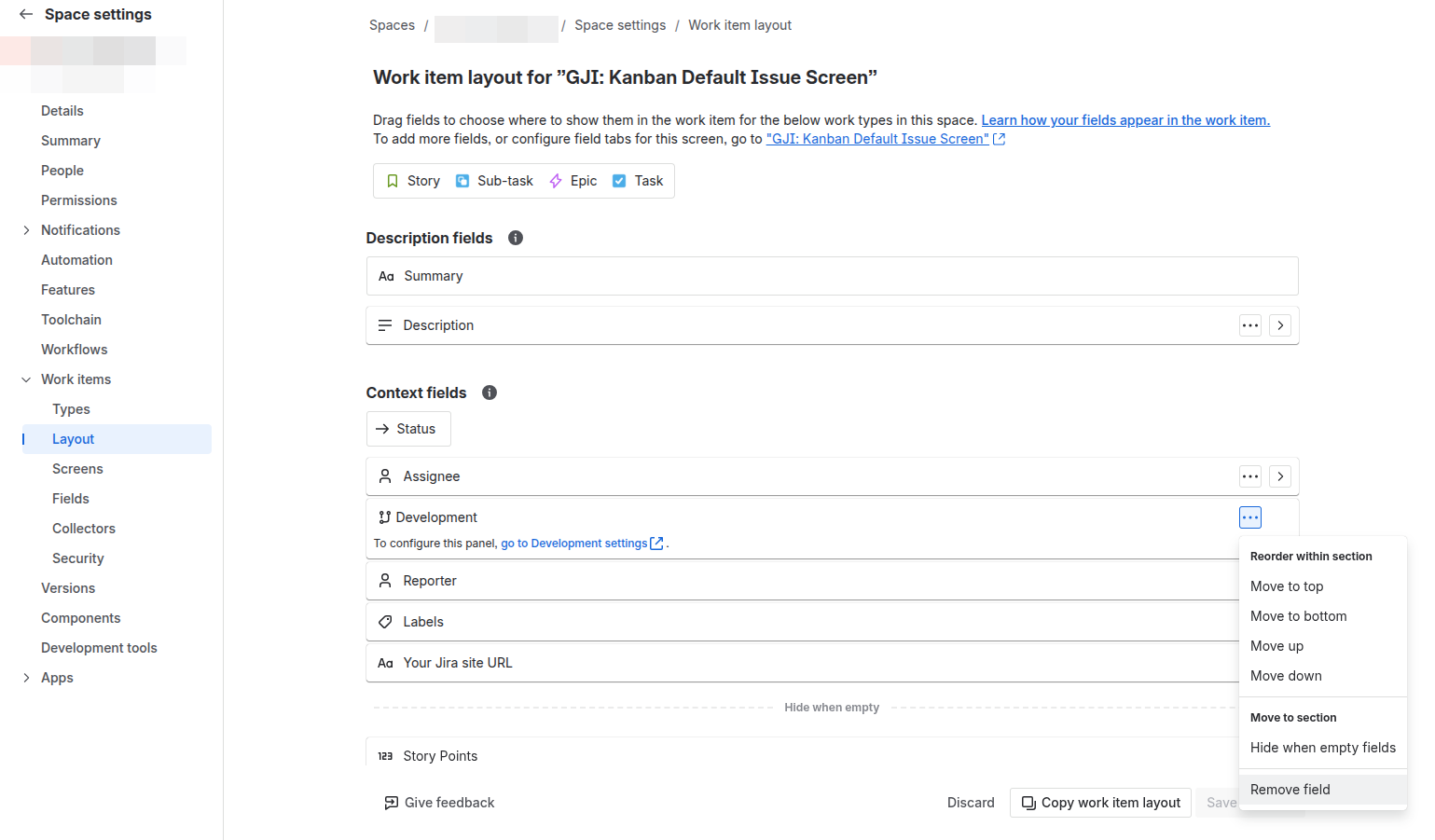Screen dimensions: 1435x840
Task: Select Move to top in the menu
Action: point(1287,586)
